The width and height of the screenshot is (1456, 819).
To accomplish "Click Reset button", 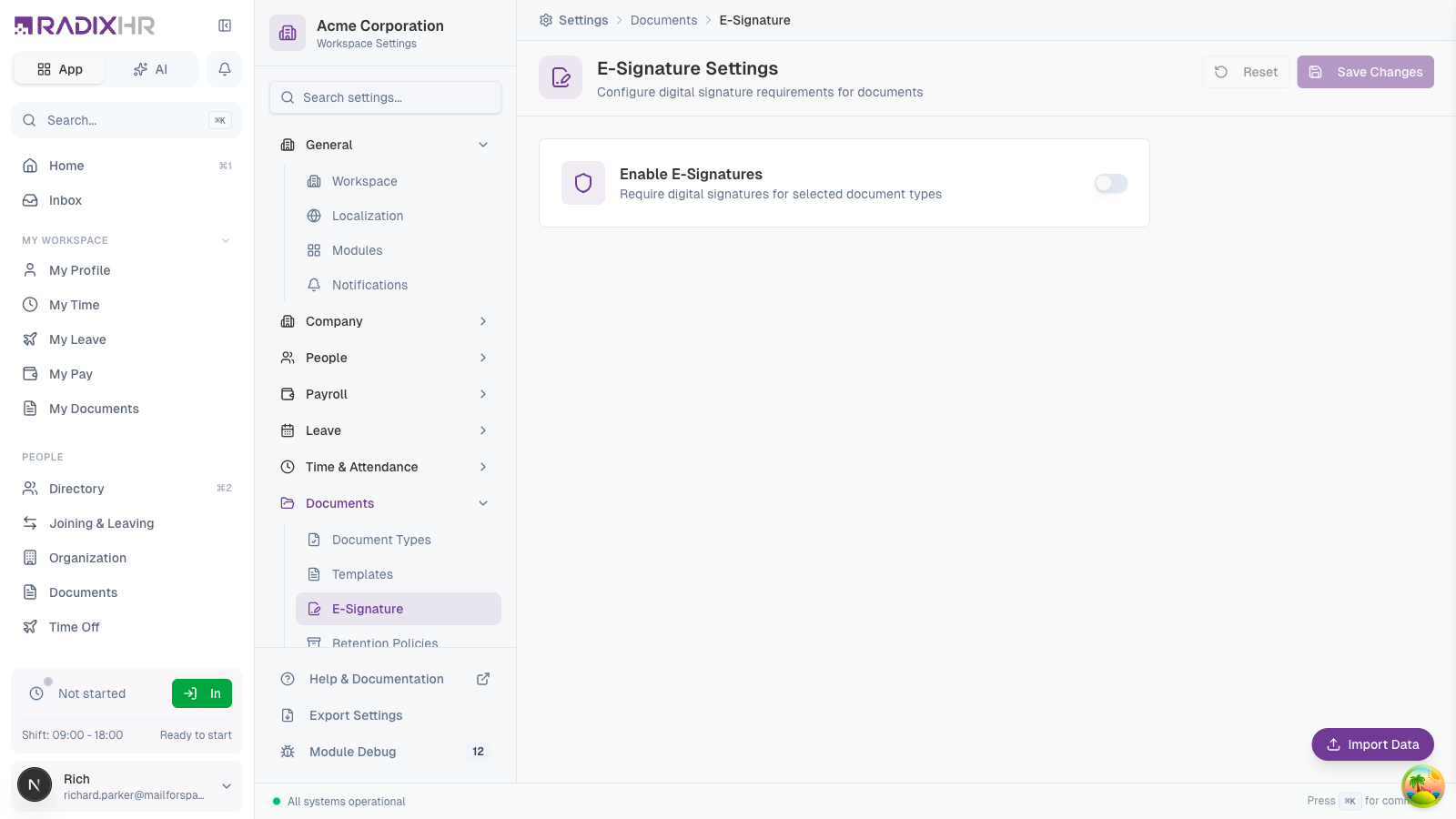I will tap(1246, 72).
